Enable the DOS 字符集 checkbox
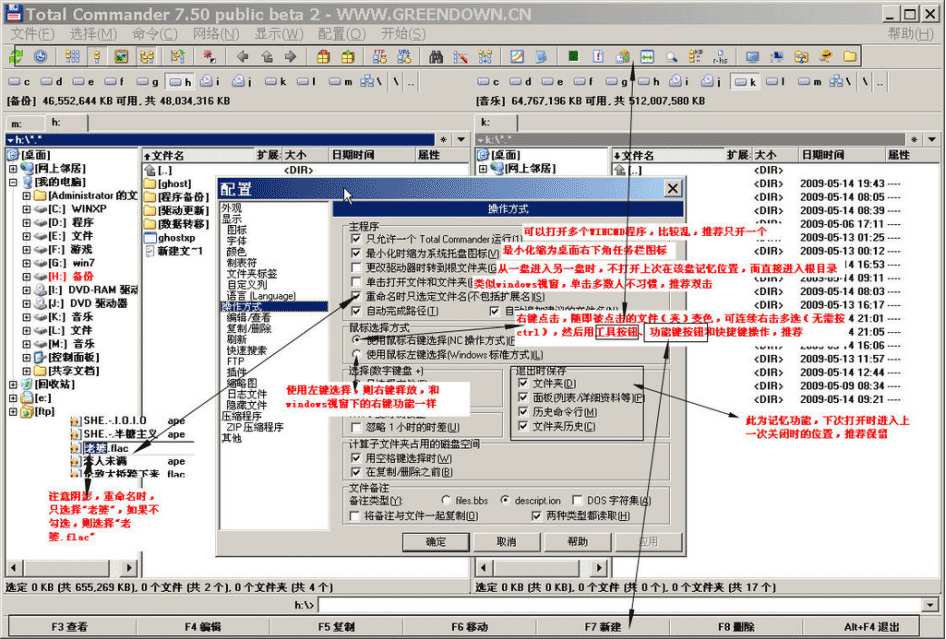Image resolution: width=946 pixels, height=639 pixels. click(576, 500)
